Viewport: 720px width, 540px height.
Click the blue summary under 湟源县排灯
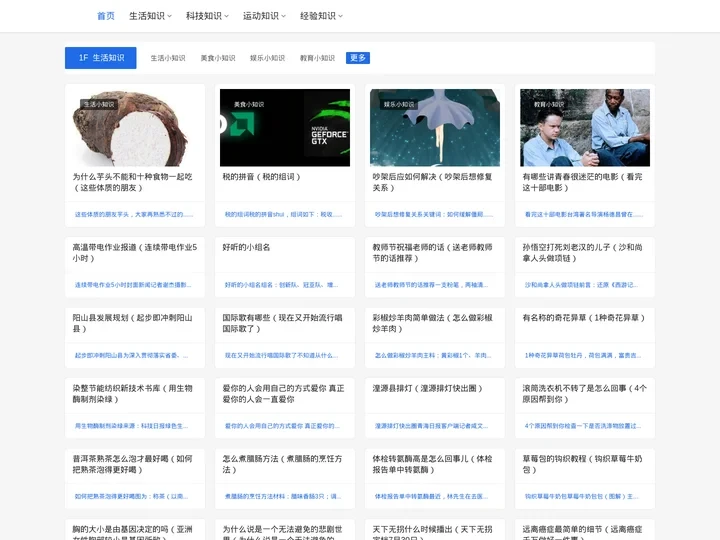(x=431, y=426)
